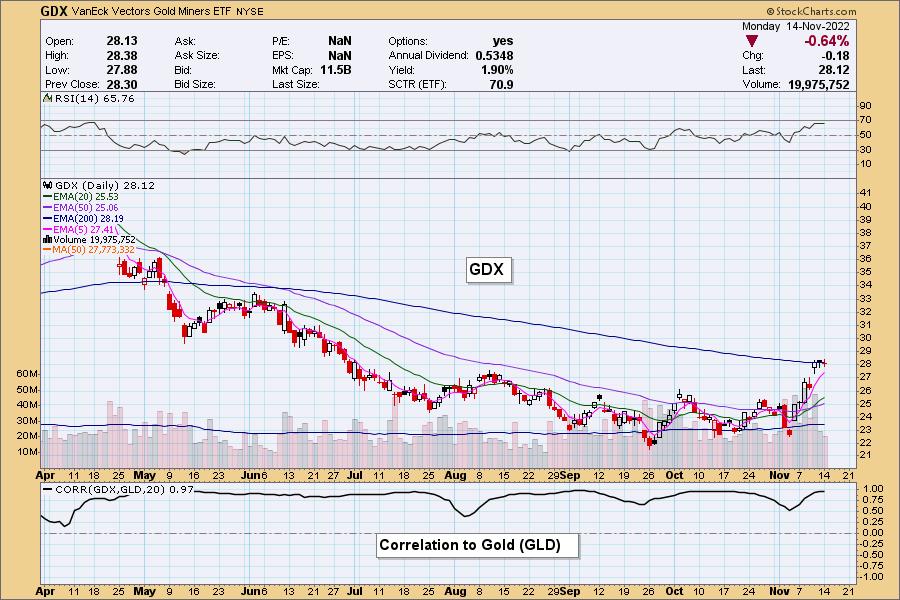
Task: Click the 'Last Size:' label
Action: (296, 84)
